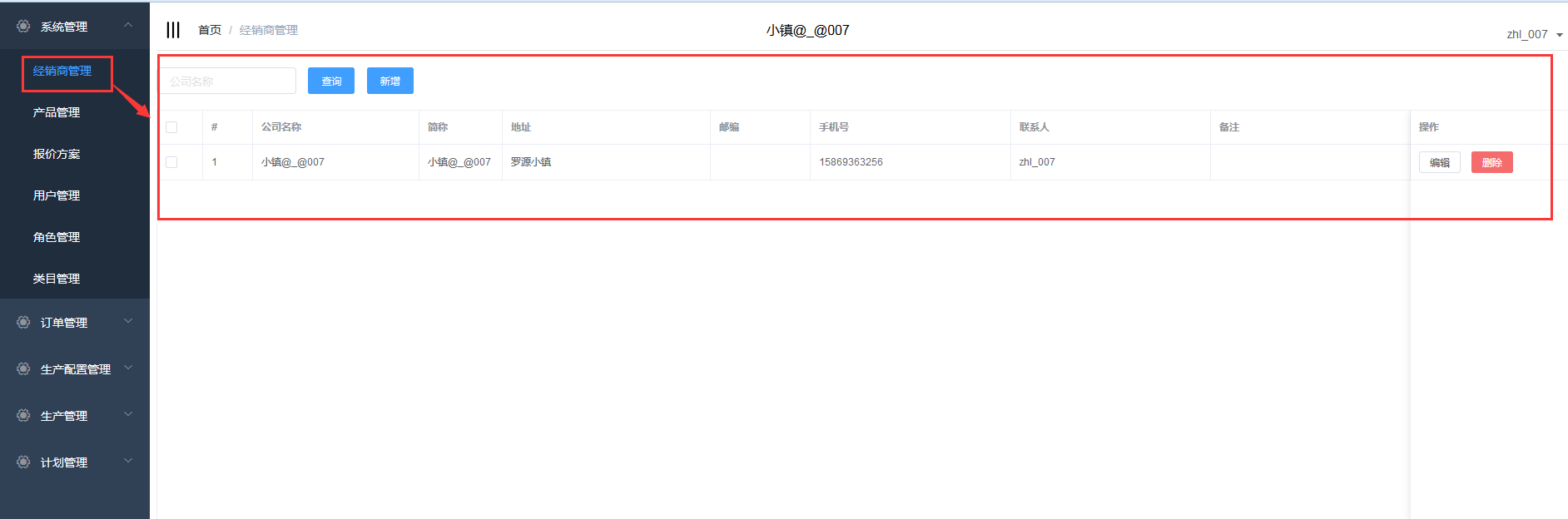Click the 手机号 column header
The image size is (1568, 519).
[x=834, y=127]
